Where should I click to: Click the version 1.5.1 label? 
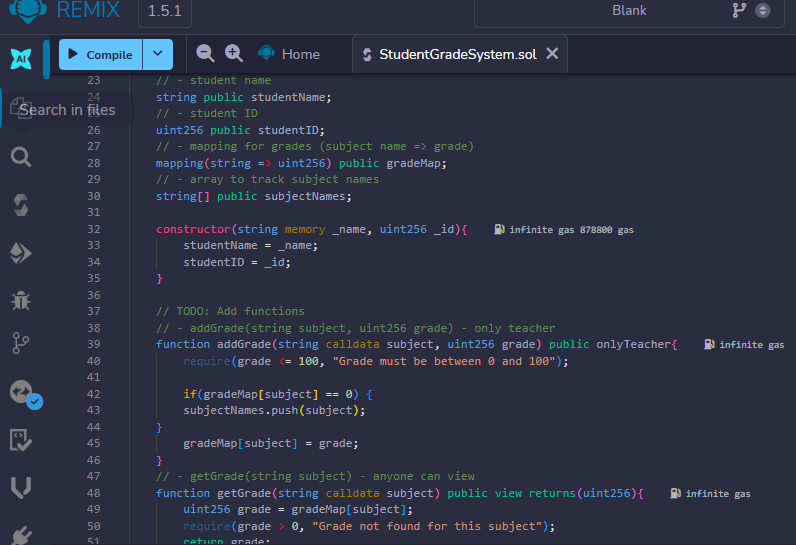(x=165, y=11)
